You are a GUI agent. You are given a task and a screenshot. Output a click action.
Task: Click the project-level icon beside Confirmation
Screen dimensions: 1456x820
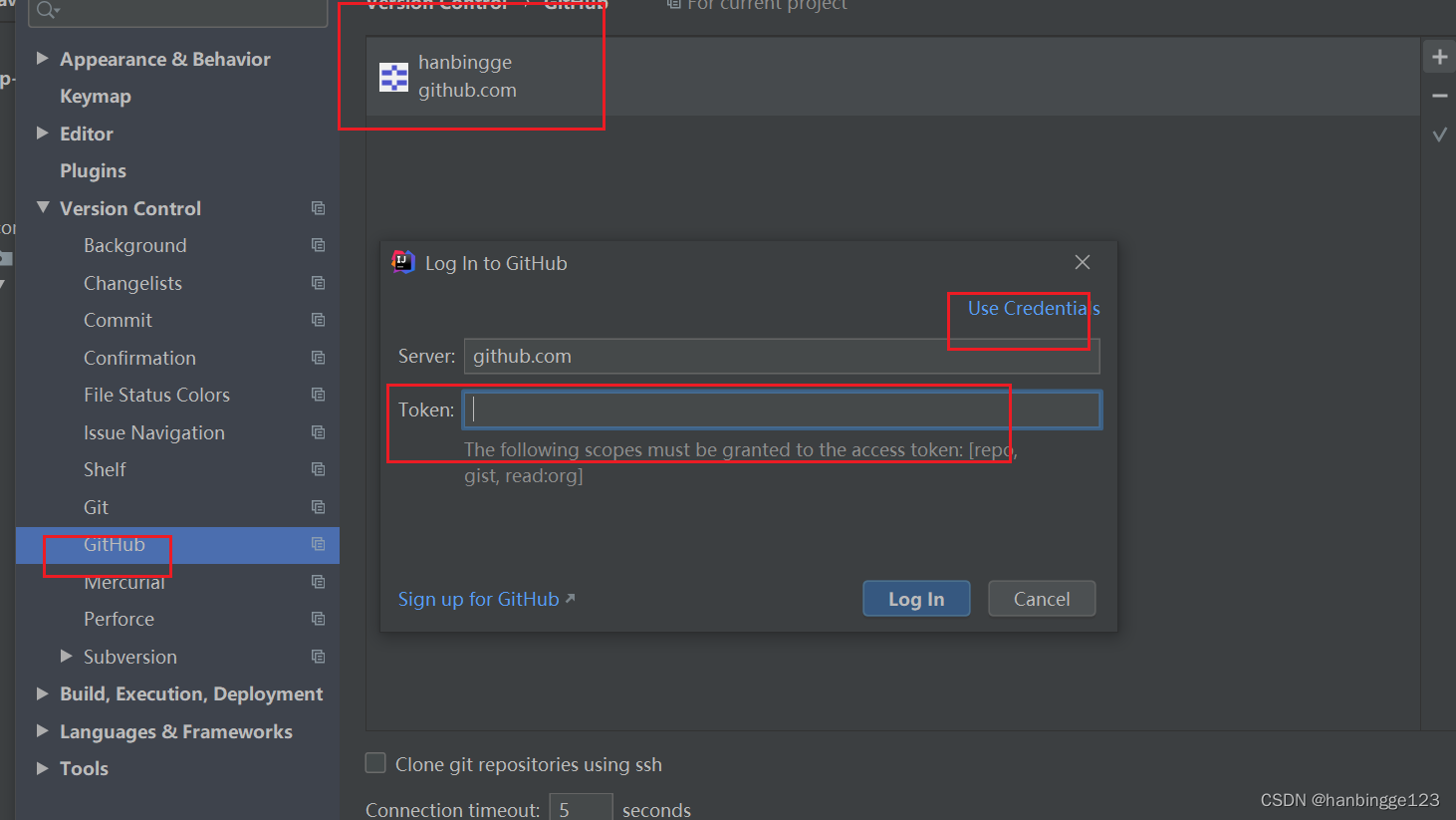pos(319,358)
